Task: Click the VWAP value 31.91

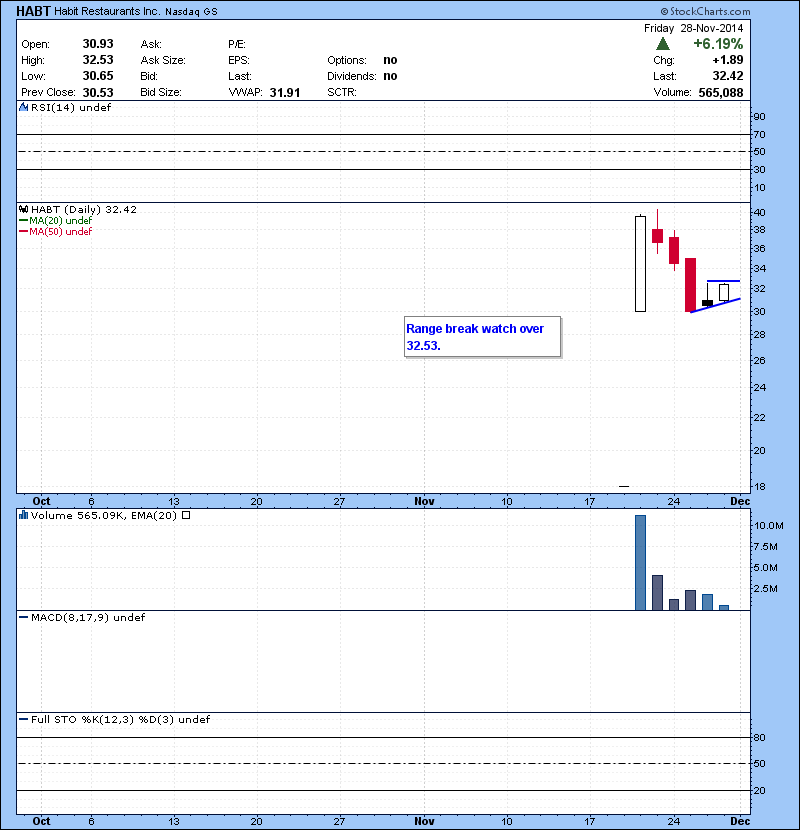Action: 285,93
